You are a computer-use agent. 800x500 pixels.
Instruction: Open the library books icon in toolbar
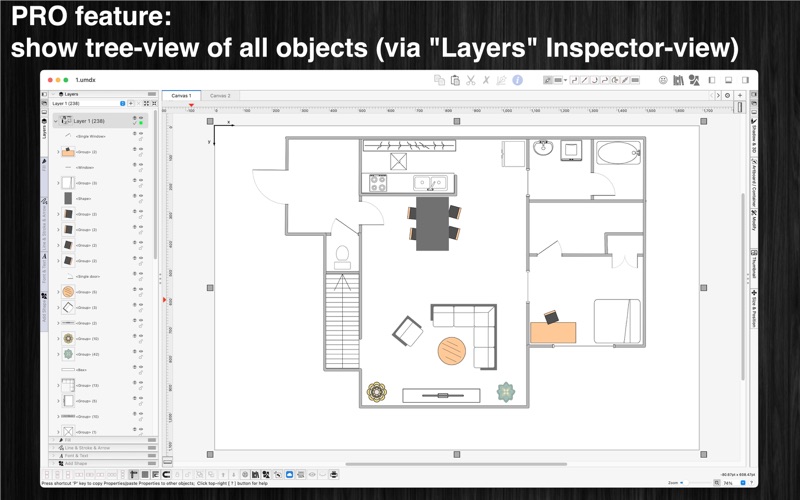pos(678,80)
